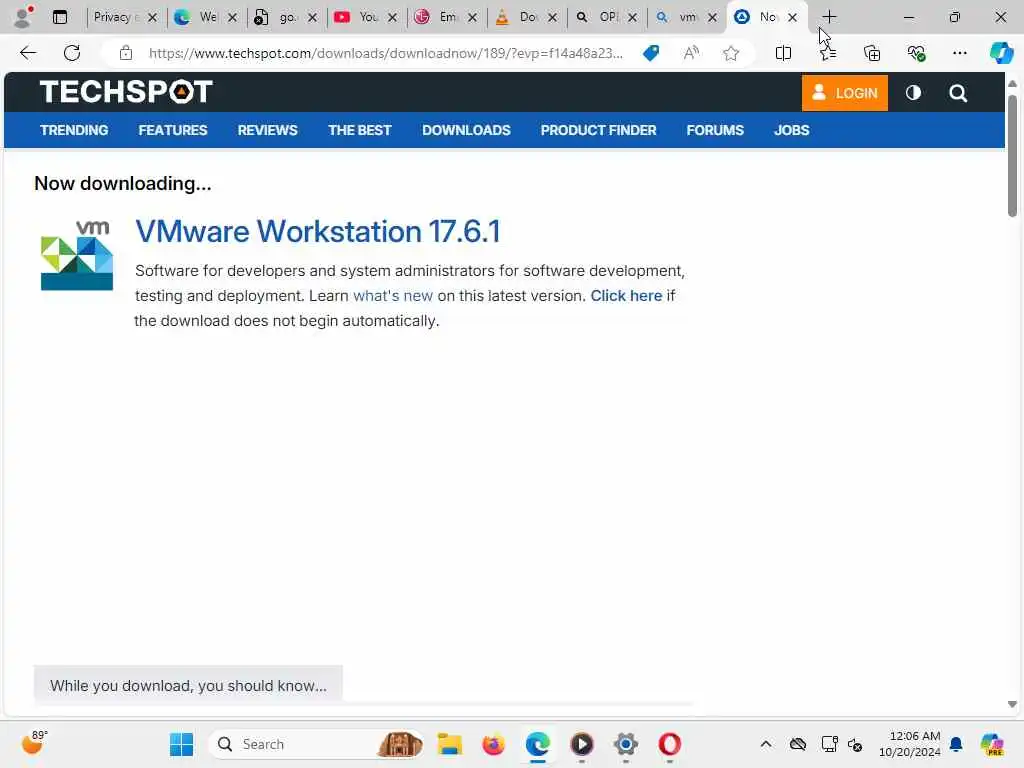Open a new tab with plus button
This screenshot has width=1024, height=768.
point(829,17)
